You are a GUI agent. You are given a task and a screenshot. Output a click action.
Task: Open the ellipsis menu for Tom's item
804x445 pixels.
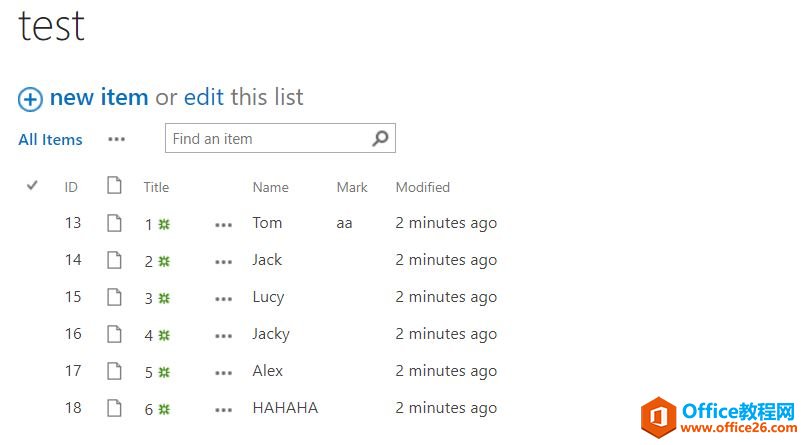[223, 224]
